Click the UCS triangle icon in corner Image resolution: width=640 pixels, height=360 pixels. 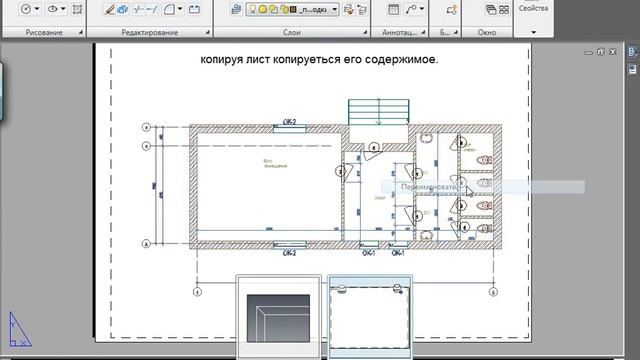click(x=20, y=330)
